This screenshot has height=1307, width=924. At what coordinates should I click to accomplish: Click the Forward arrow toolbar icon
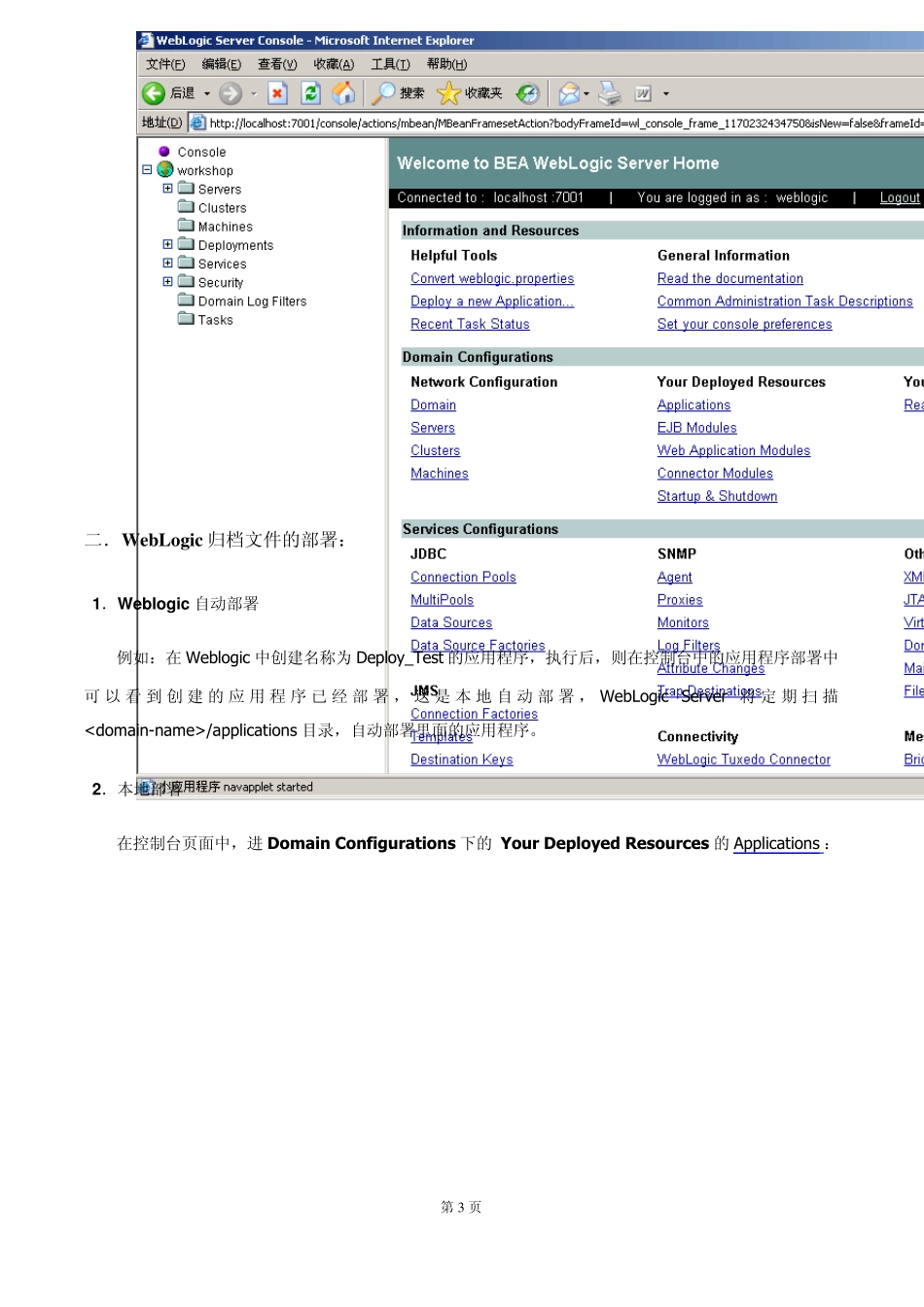231,93
